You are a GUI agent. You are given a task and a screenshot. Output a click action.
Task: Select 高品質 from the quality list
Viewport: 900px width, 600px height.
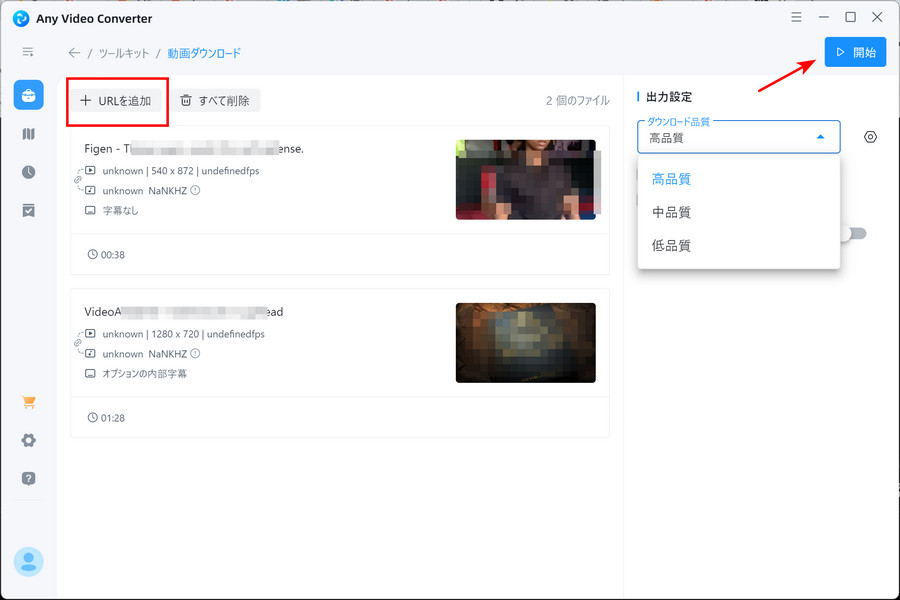pyautogui.click(x=738, y=179)
